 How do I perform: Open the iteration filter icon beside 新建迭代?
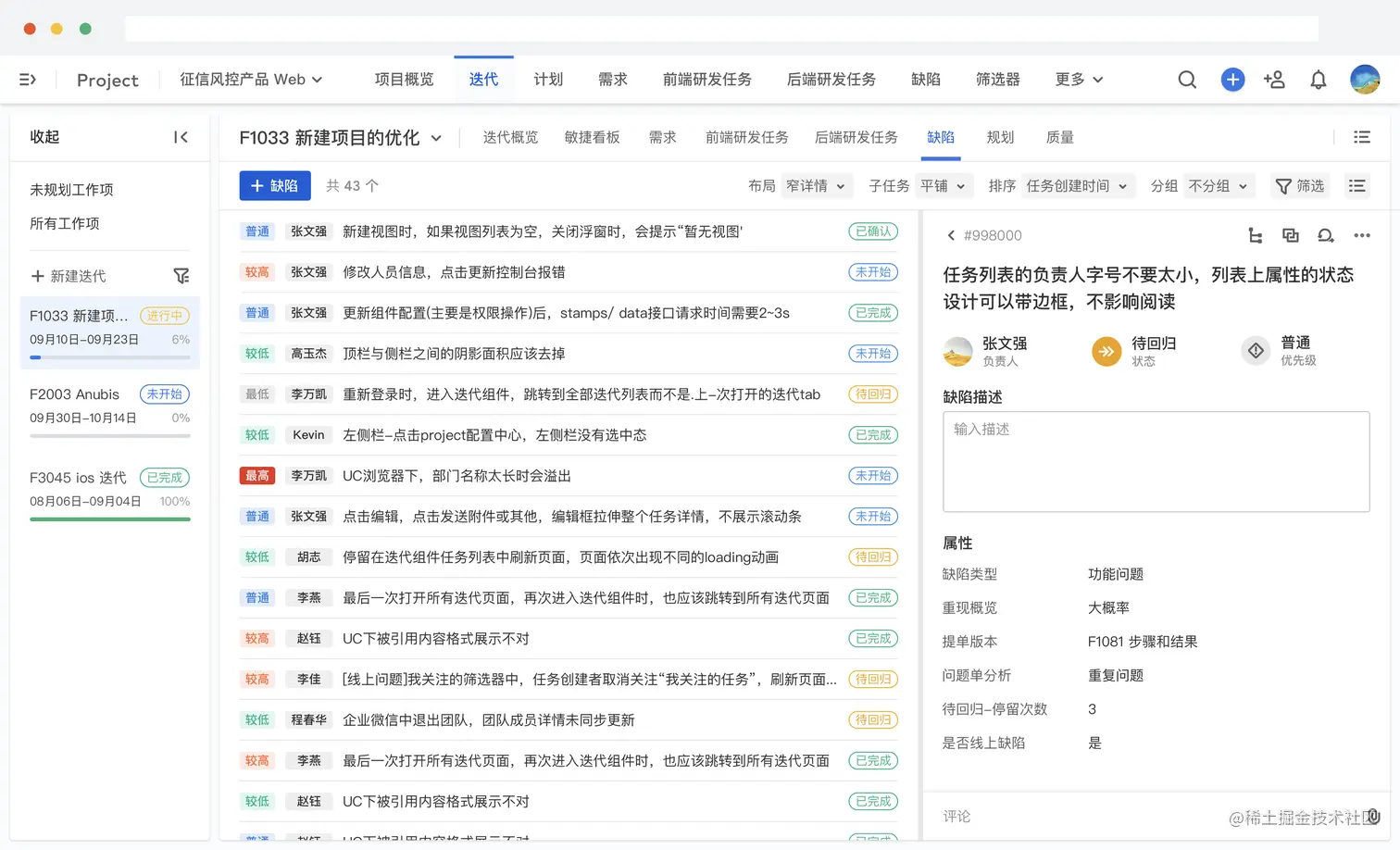pos(181,276)
